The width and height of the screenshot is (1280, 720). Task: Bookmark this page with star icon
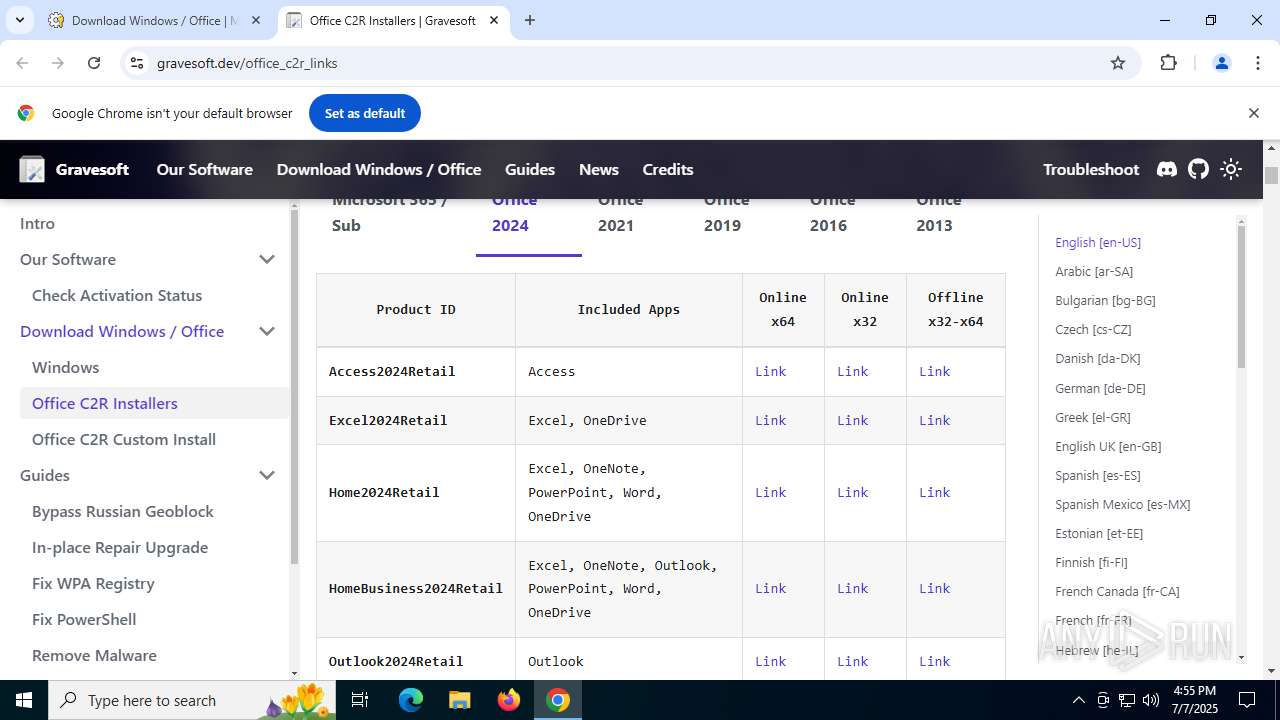click(x=1118, y=63)
